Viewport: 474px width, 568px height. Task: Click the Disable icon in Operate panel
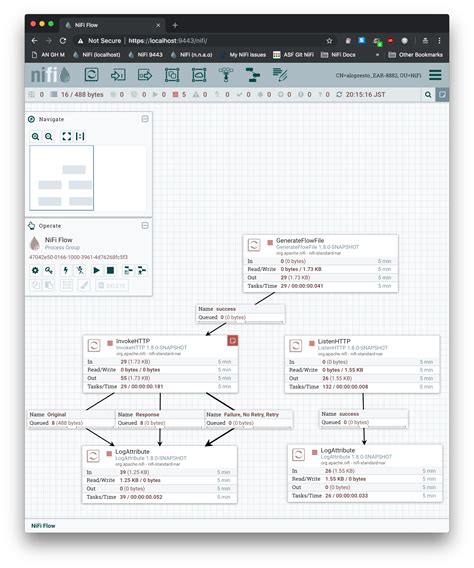(80, 270)
